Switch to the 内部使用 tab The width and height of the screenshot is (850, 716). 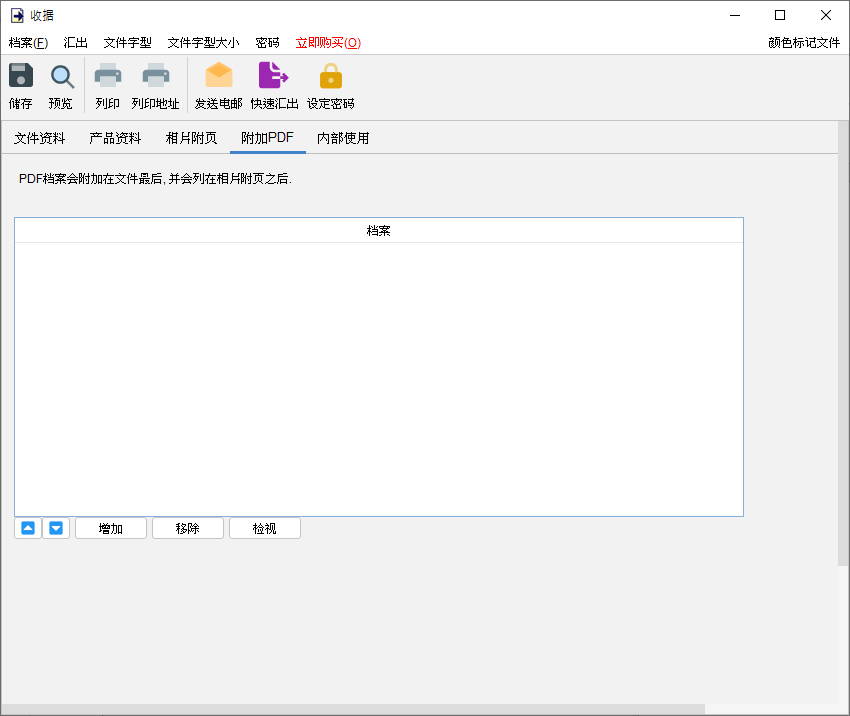(343, 138)
